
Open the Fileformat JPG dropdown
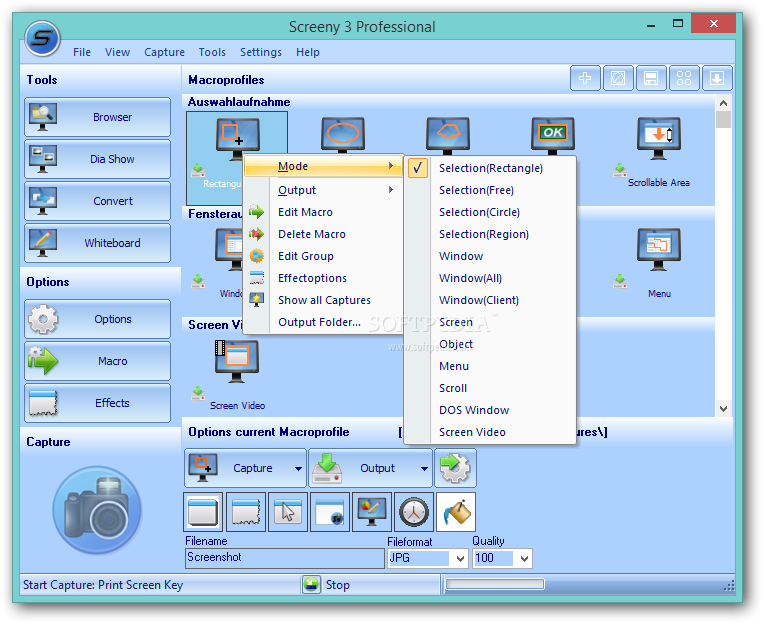(459, 558)
